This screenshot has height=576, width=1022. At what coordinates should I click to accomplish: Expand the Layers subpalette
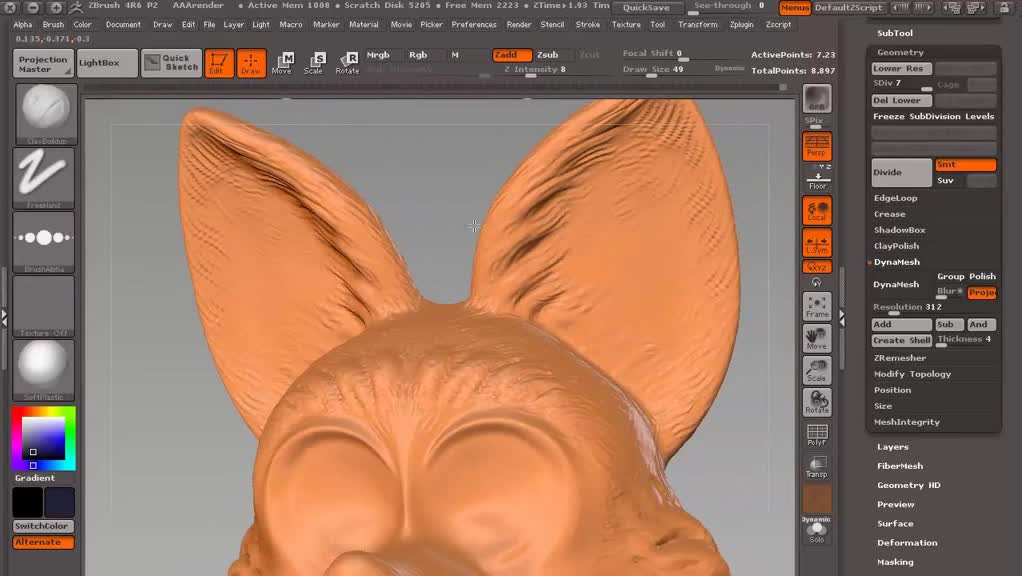893,447
